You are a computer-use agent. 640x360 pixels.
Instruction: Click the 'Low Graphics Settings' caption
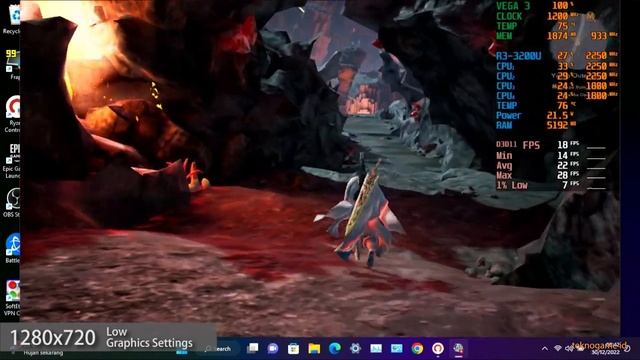(149, 337)
